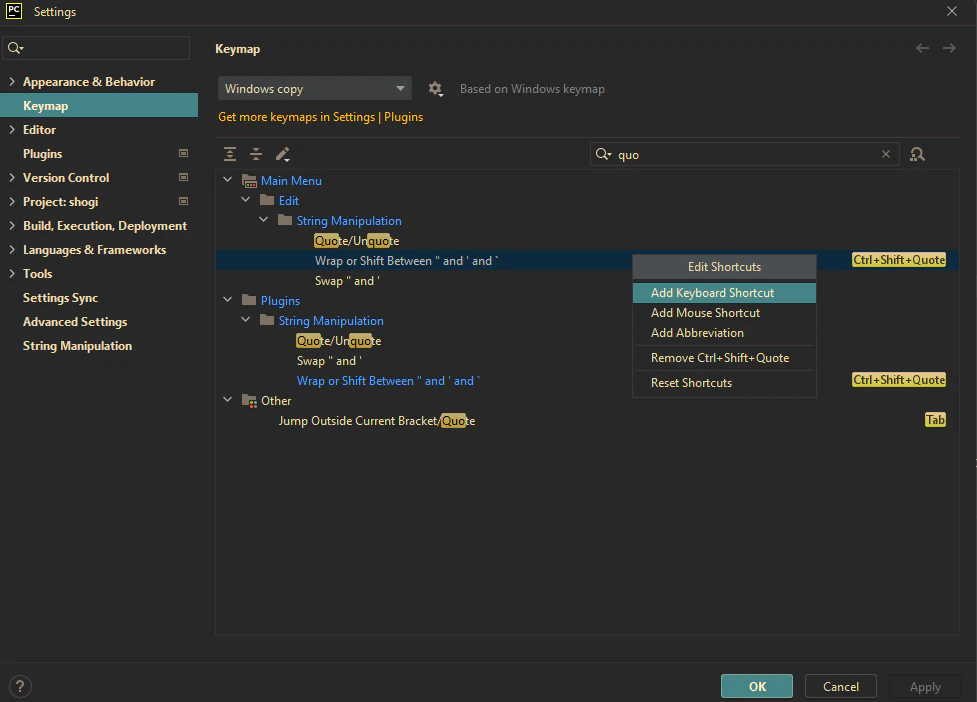Close the Settings dialog window
Screen dimensions: 977x702
[951, 11]
